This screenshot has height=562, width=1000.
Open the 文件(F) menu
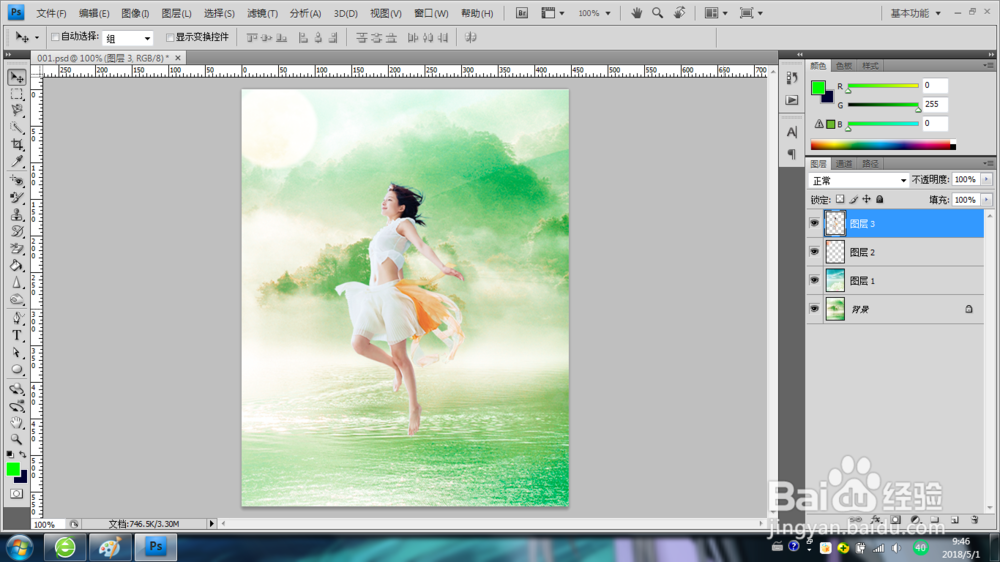tap(51, 13)
